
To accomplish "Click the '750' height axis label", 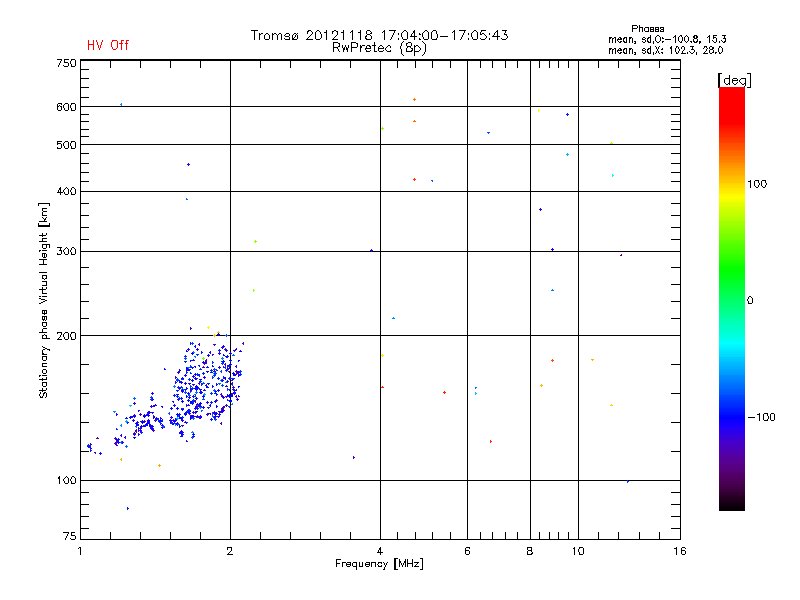I will click(66, 63).
